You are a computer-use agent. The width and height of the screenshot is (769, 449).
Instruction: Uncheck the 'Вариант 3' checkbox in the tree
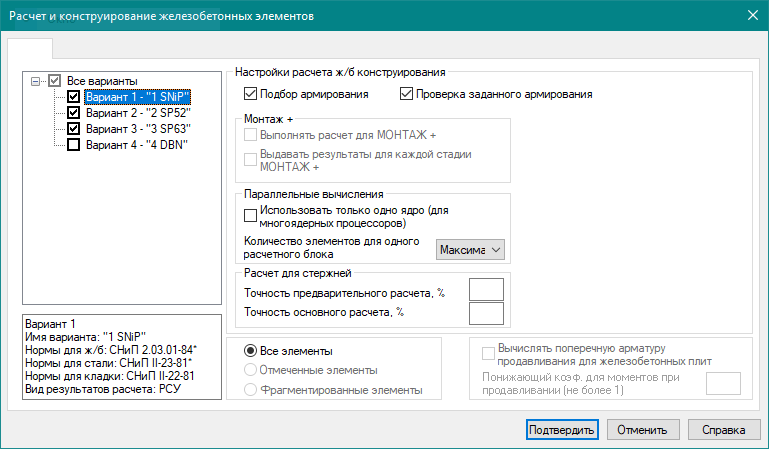click(73, 129)
